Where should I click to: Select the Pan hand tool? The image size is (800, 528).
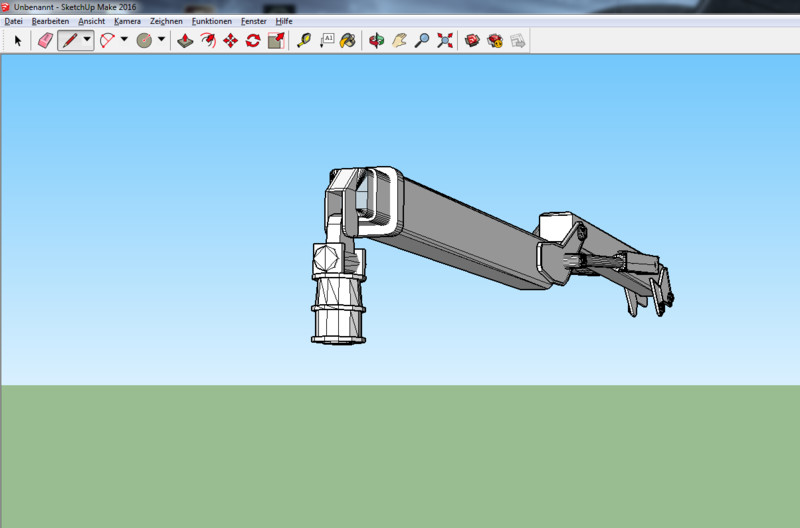coord(399,41)
